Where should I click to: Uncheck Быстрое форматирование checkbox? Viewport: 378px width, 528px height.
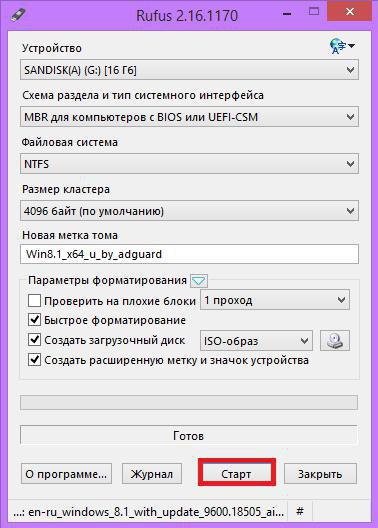(x=34, y=320)
